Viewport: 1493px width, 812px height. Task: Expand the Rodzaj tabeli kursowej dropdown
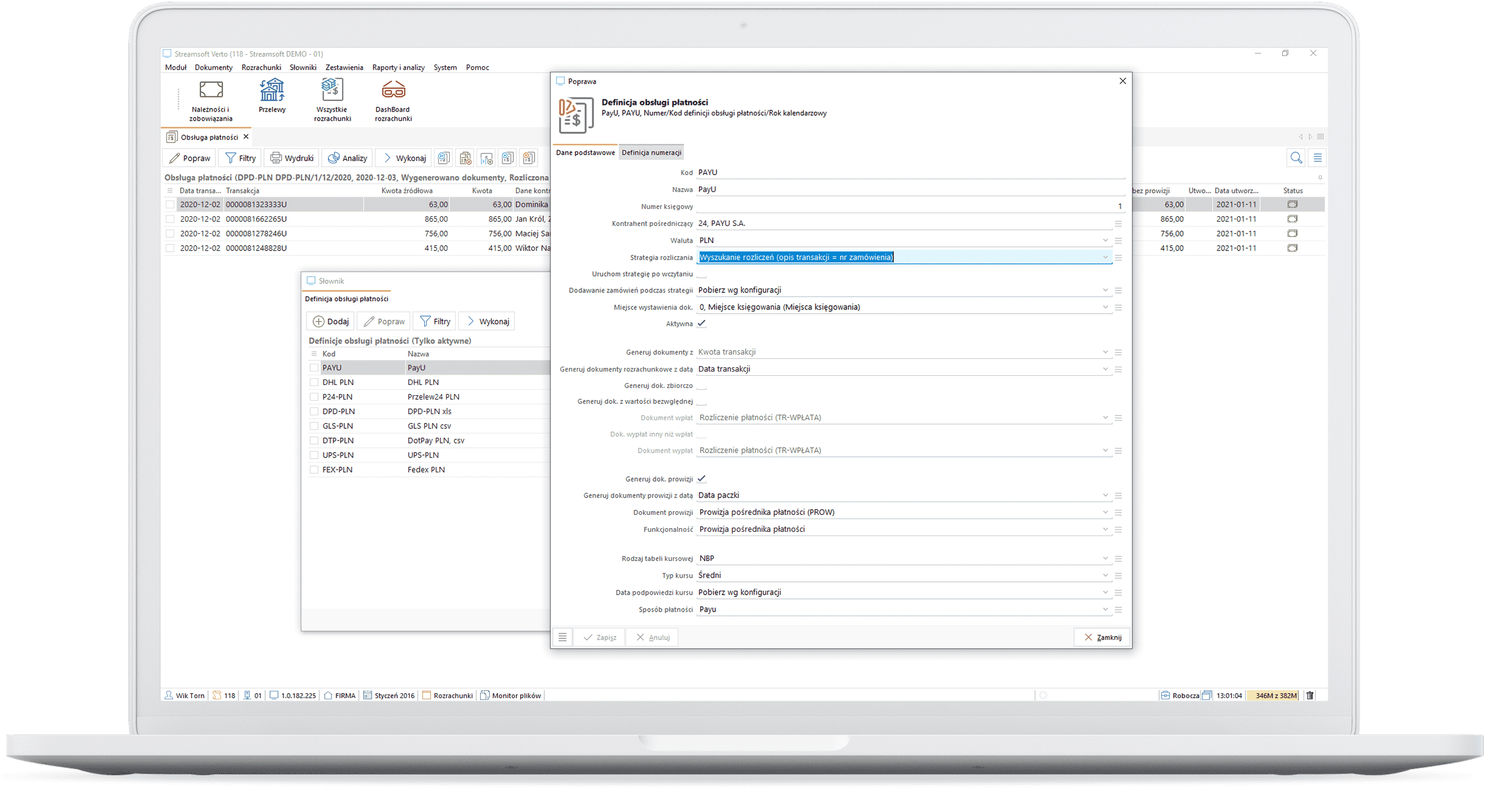pyautogui.click(x=1105, y=559)
